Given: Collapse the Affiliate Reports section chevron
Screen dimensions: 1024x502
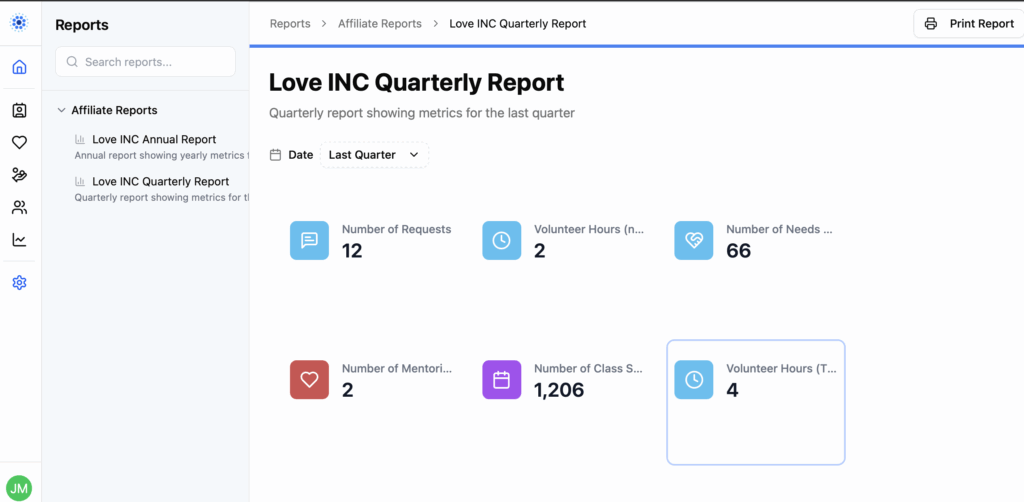Looking at the screenshot, I should click(61, 110).
